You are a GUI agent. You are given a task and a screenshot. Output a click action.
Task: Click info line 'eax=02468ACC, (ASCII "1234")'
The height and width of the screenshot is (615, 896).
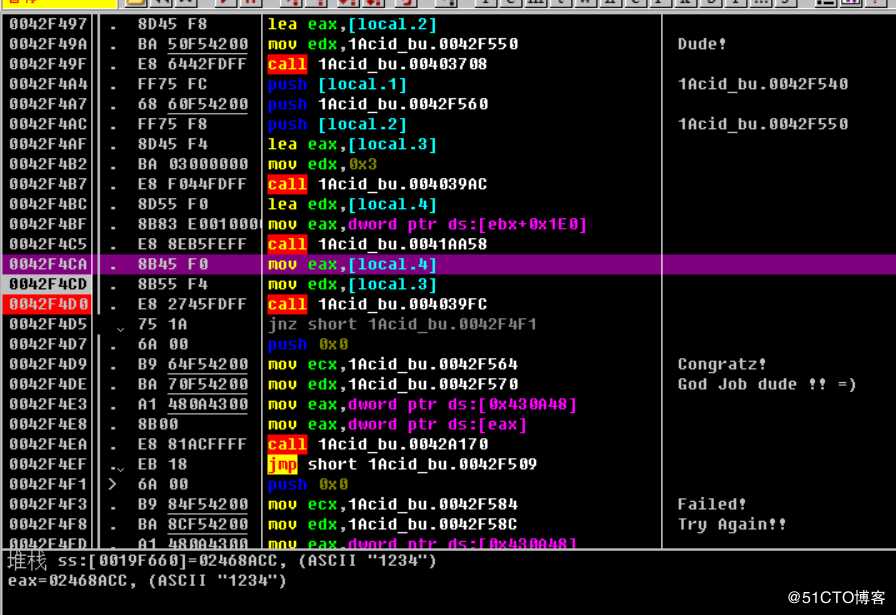coord(147,581)
